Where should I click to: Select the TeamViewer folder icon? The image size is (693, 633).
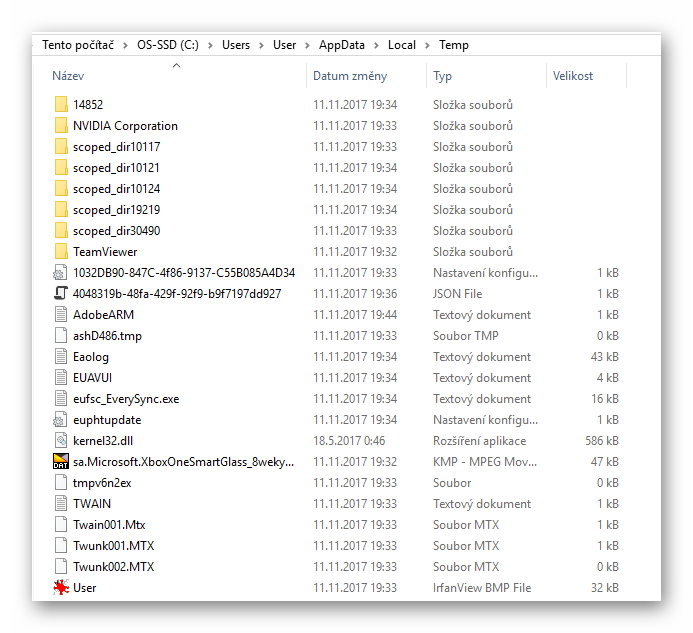click(x=61, y=252)
